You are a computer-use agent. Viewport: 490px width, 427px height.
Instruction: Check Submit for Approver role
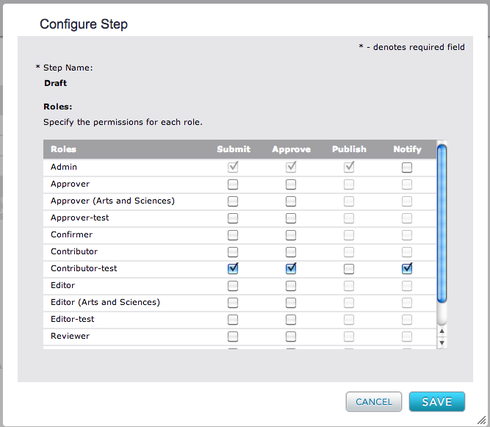click(233, 184)
